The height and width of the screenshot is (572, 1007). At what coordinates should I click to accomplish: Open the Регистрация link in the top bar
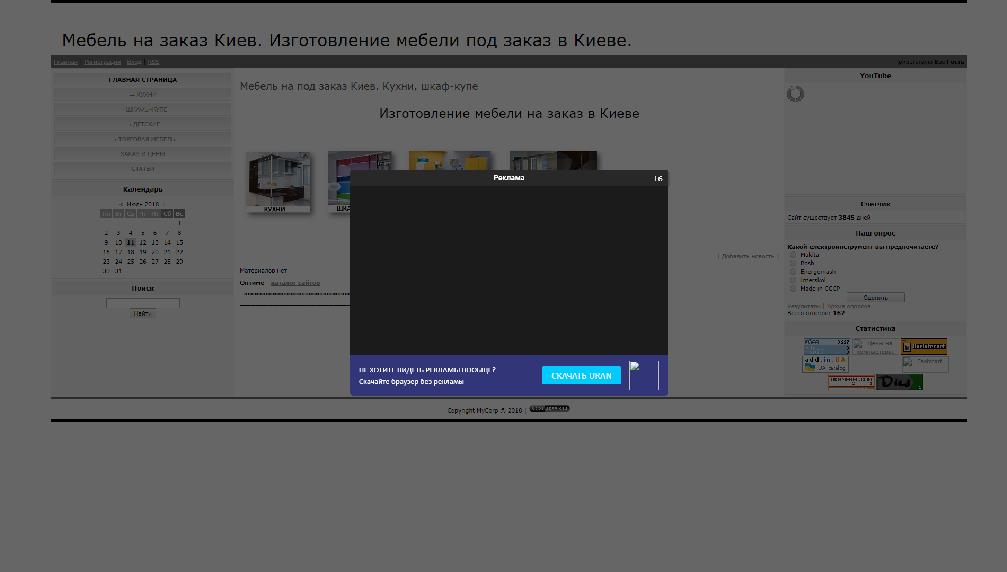coord(103,62)
